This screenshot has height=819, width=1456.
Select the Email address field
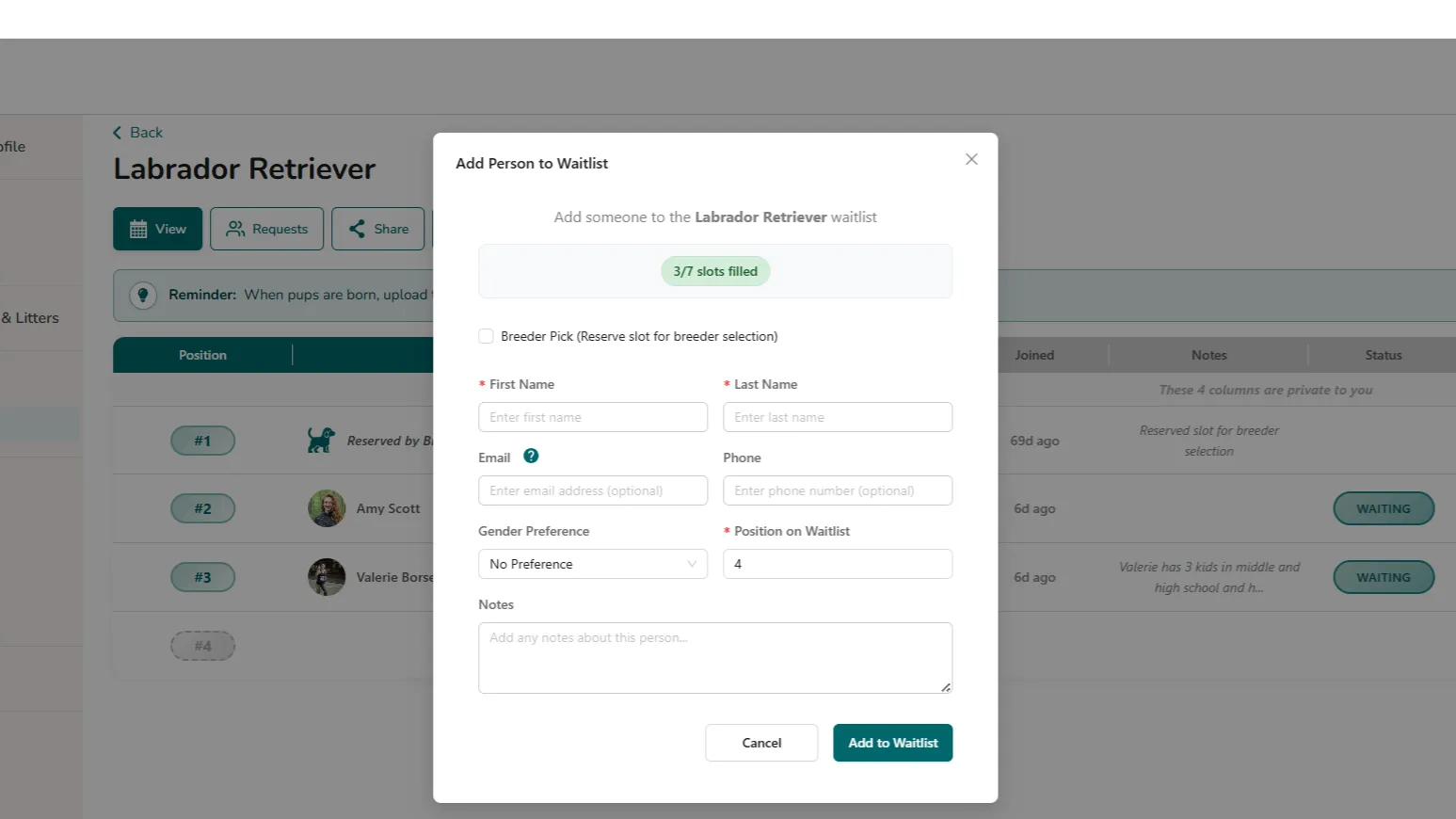pos(592,490)
